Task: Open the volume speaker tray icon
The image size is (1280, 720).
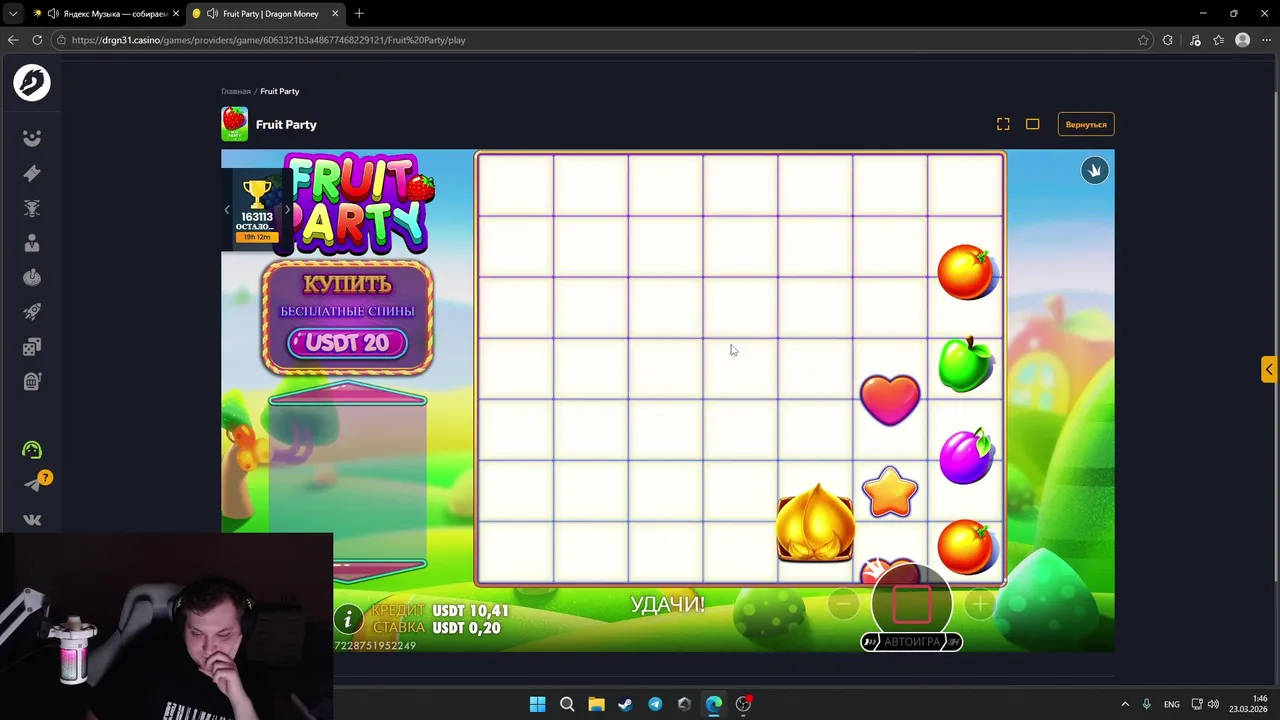Action: 1213,704
